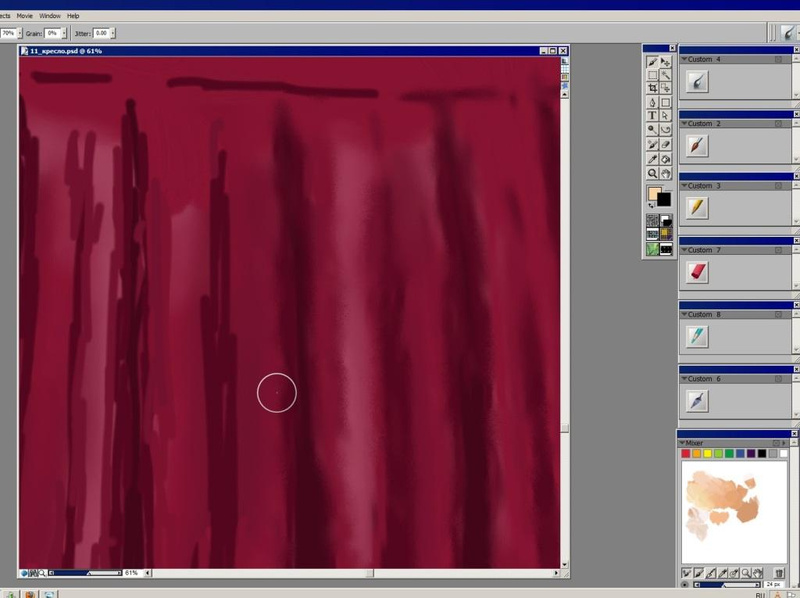Select the Cloner tool

click(652, 145)
